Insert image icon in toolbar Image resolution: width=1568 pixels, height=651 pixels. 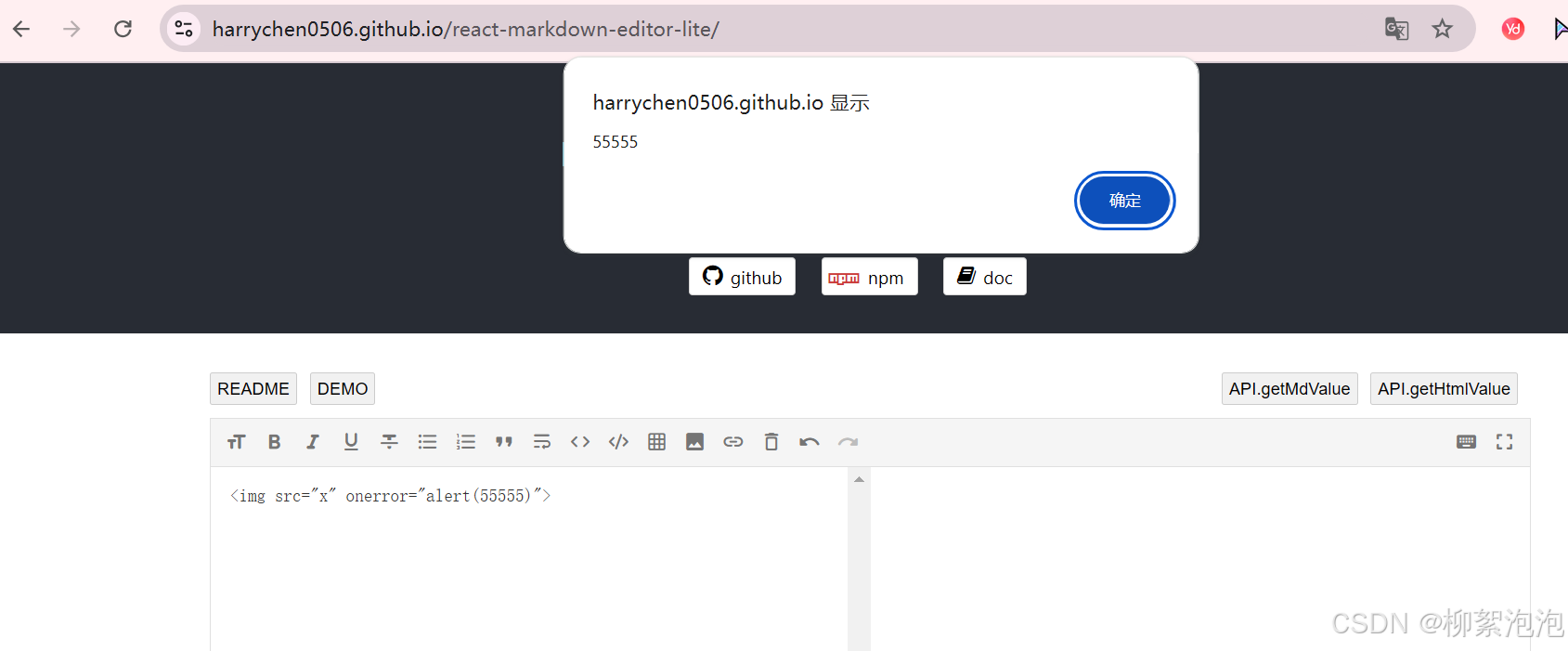tap(695, 442)
